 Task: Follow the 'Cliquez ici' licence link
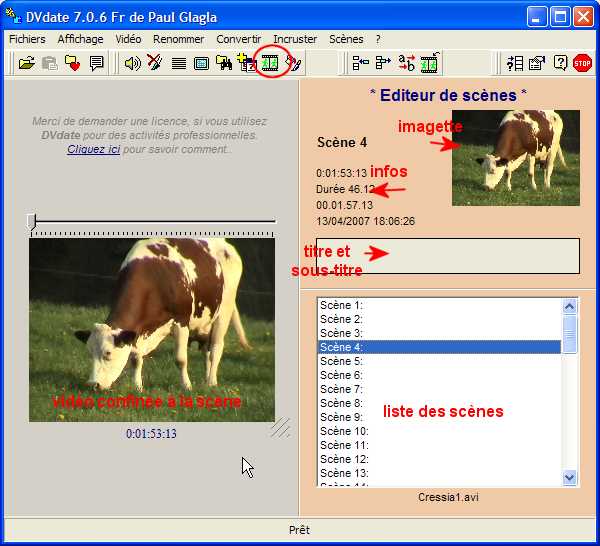pyautogui.click(x=93, y=149)
